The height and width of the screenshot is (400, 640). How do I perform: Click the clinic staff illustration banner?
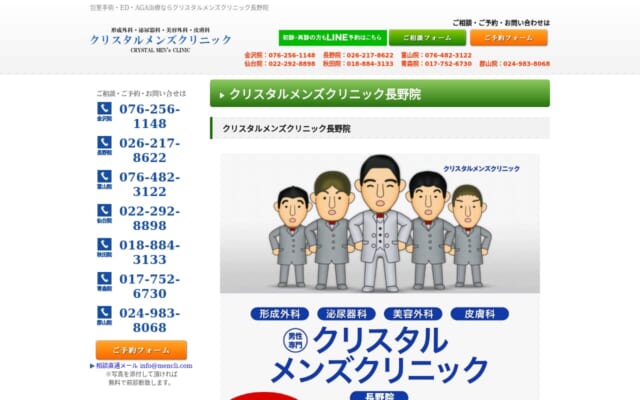[379, 224]
